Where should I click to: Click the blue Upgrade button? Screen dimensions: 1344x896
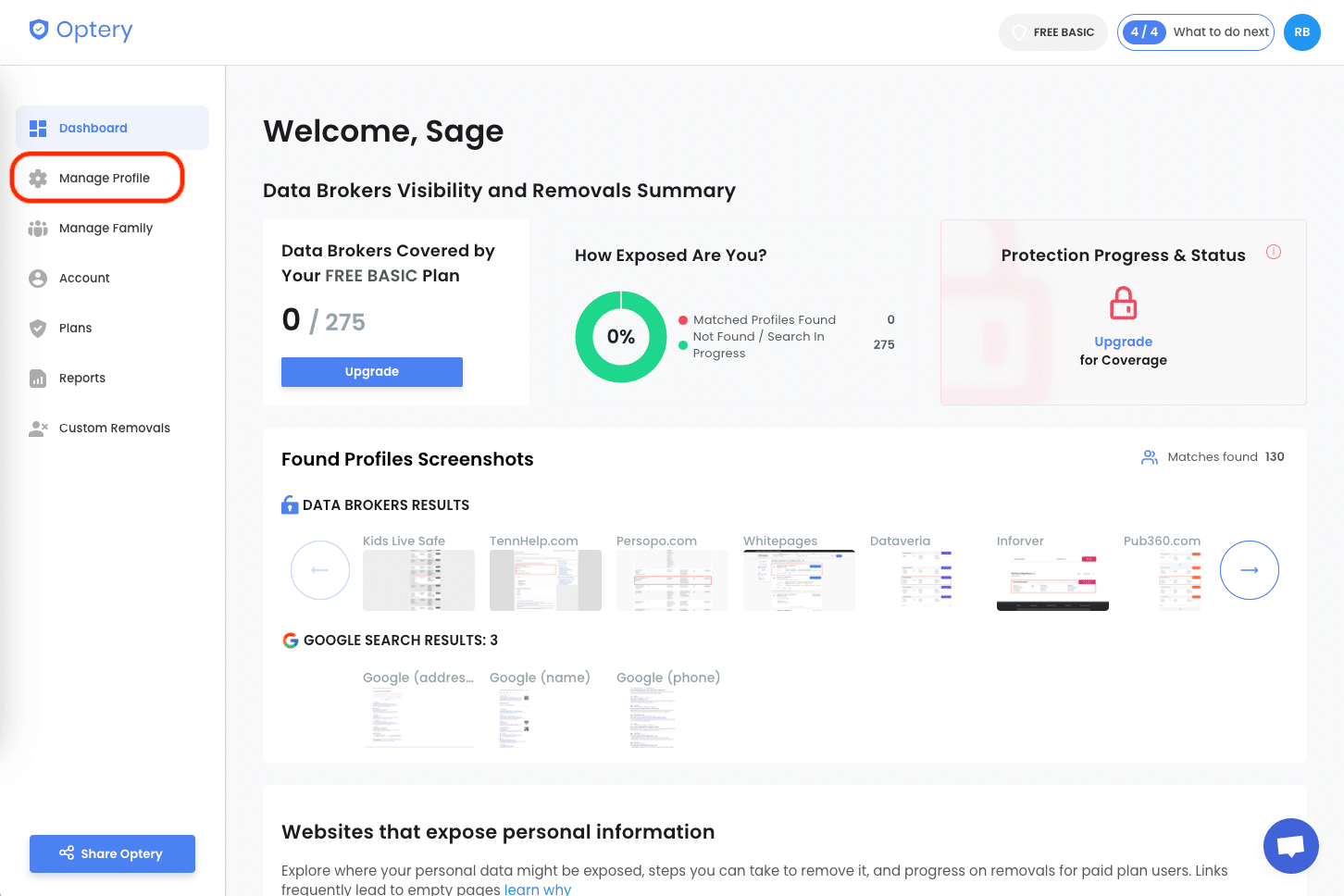372,371
